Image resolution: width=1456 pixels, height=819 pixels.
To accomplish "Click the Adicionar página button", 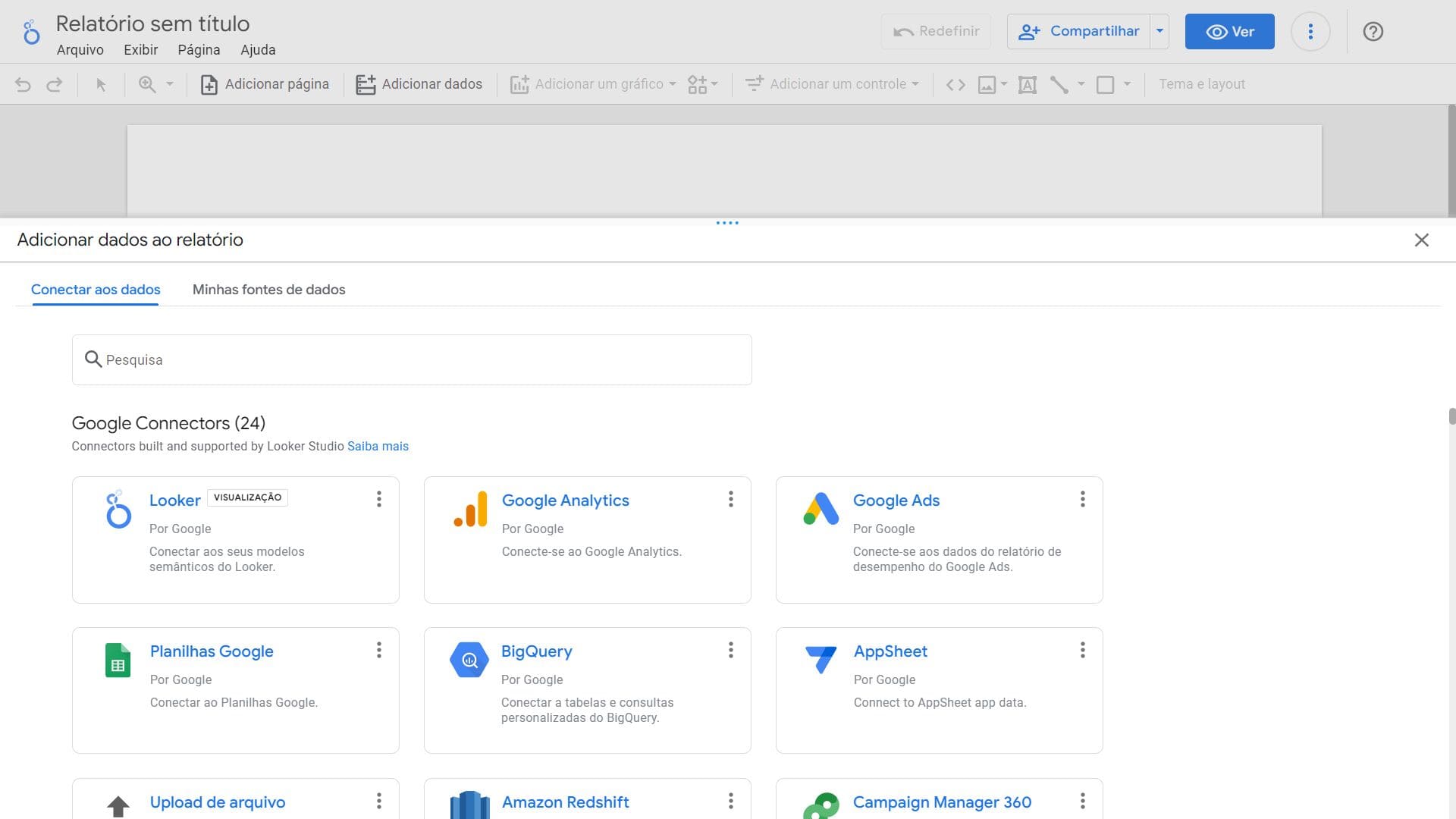I will pos(265,84).
